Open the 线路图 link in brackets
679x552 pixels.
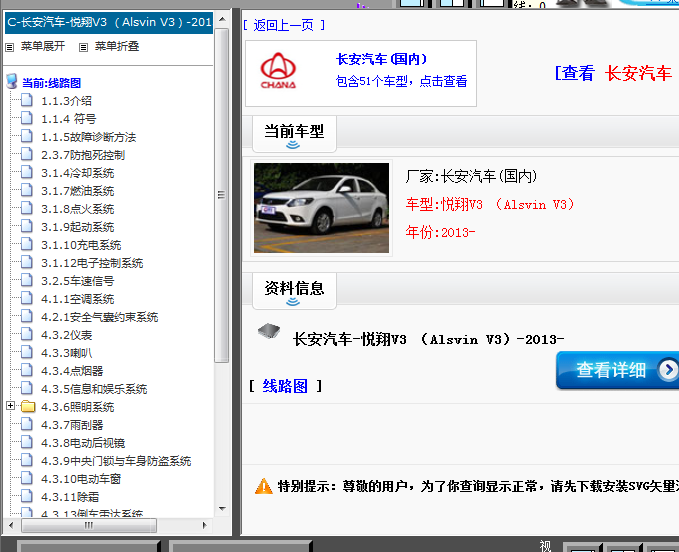[x=285, y=385]
